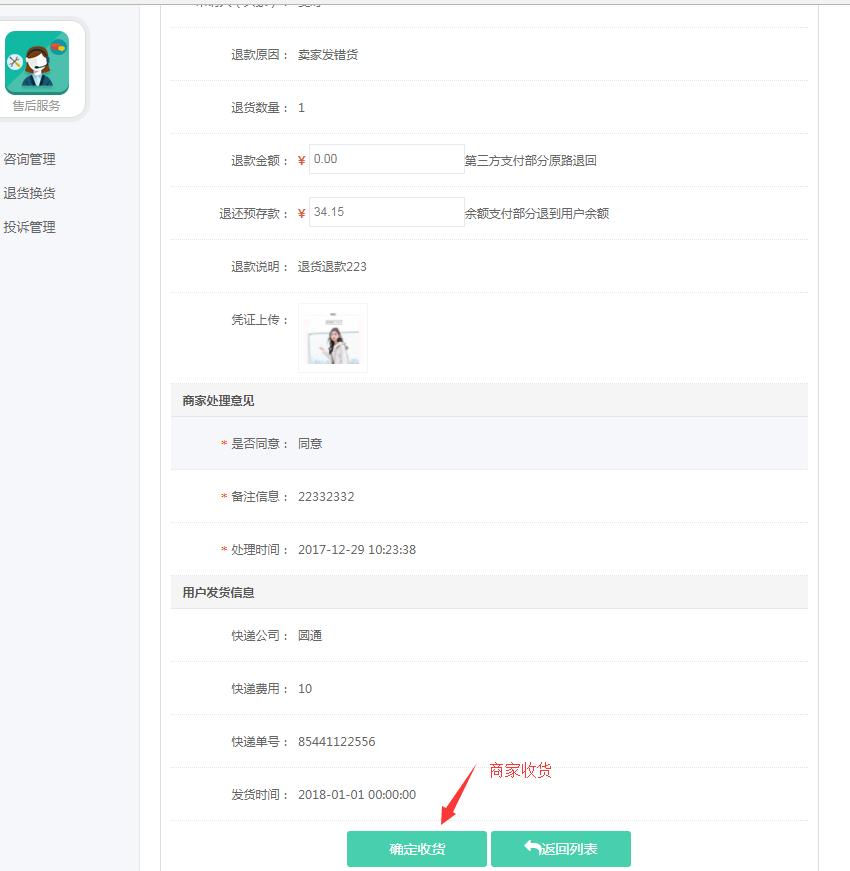Click the 发货时间 value 2018-01-01 00:00:00
This screenshot has width=850, height=871.
click(x=356, y=795)
